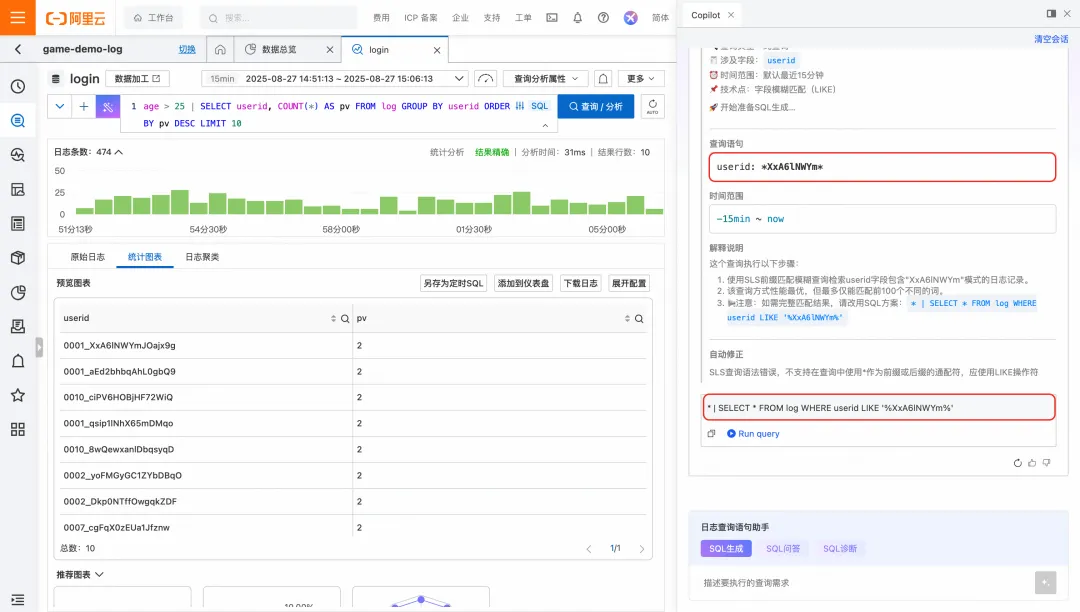Collapse the log count histogram
Viewport: 1080px width, 612px height.
(118, 152)
